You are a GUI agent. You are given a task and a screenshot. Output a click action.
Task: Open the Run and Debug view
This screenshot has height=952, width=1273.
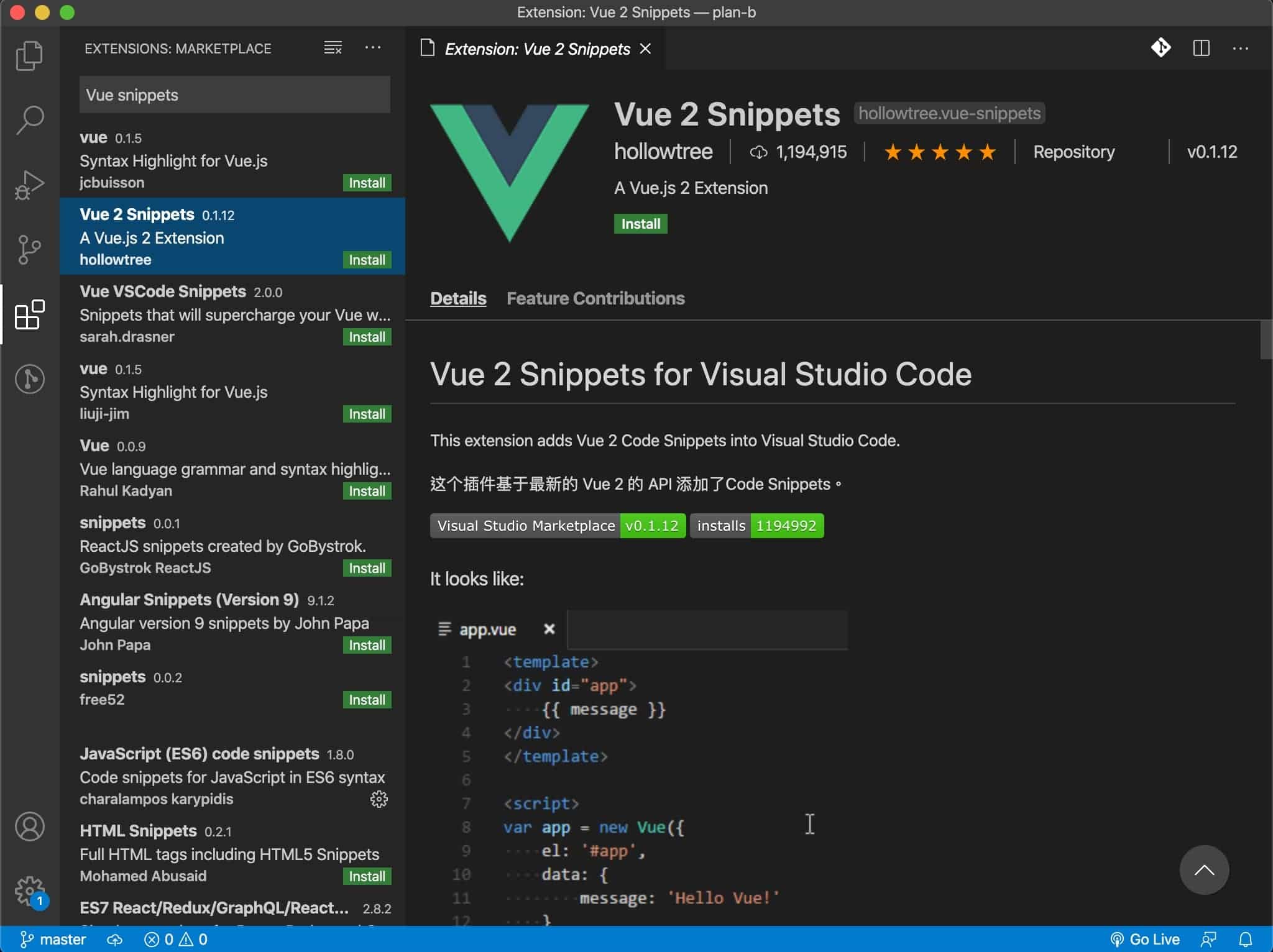pos(29,185)
